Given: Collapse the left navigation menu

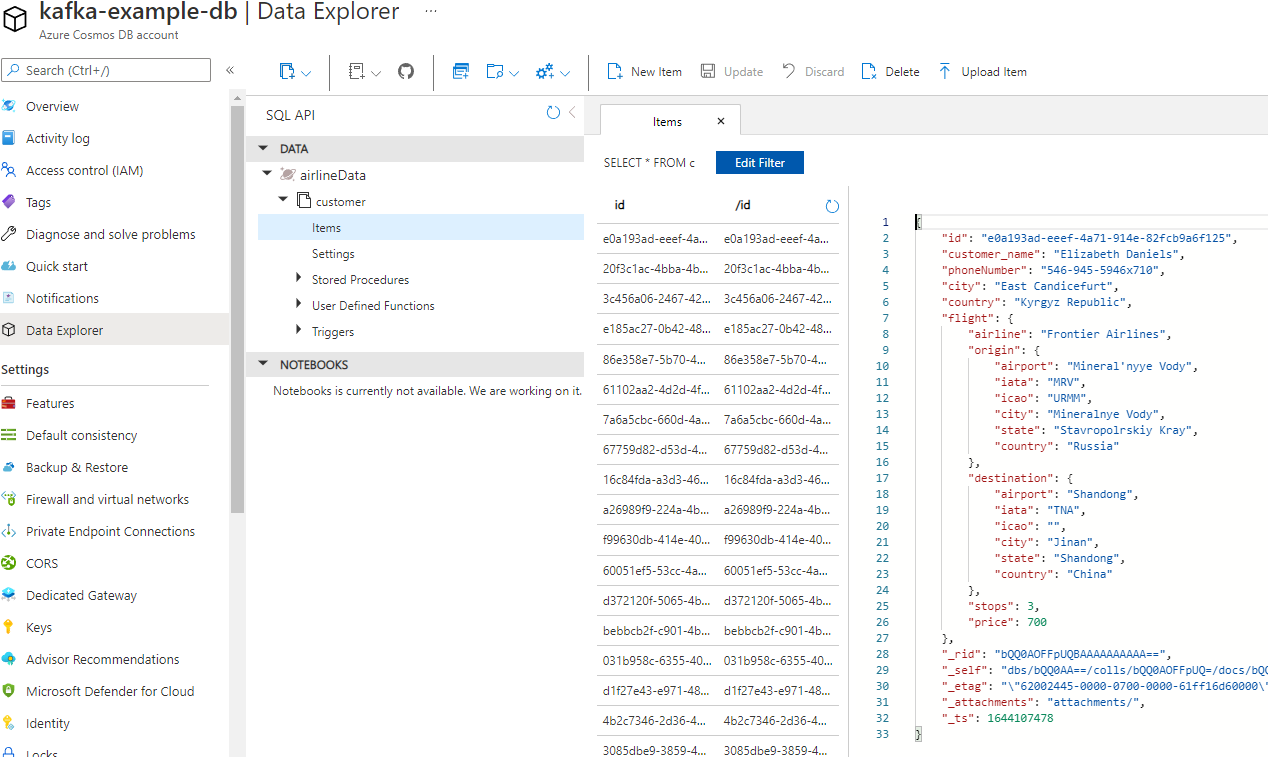Looking at the screenshot, I should 230,70.
